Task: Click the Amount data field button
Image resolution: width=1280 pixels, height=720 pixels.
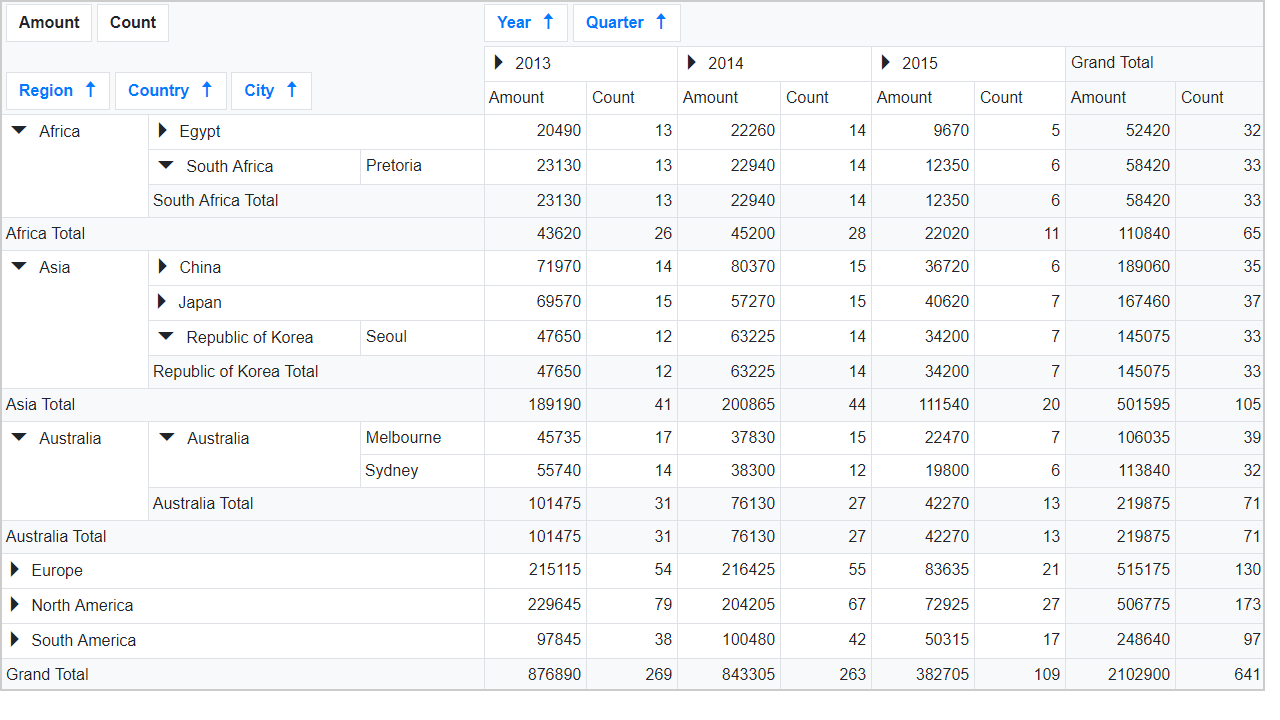Action: click(49, 23)
